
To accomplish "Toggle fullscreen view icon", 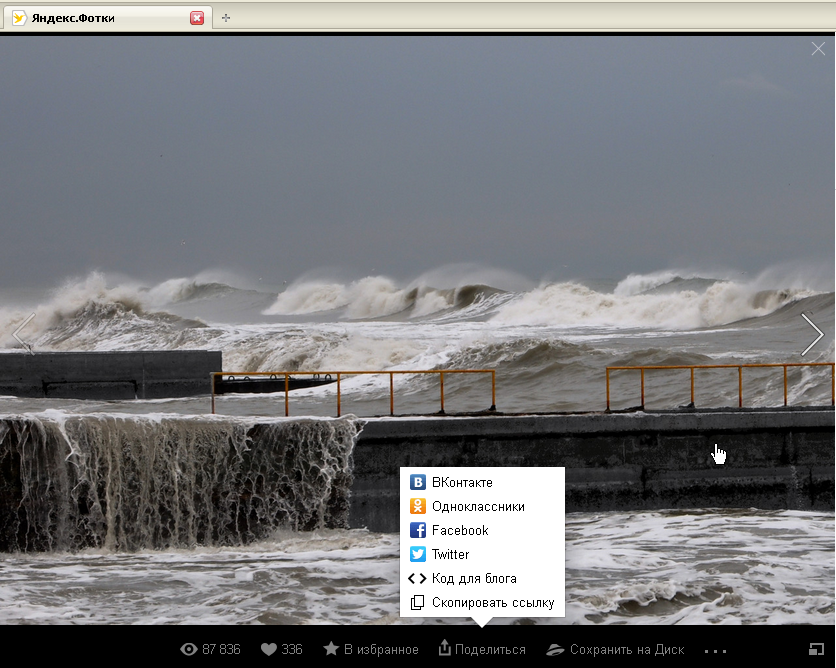I will [816, 649].
